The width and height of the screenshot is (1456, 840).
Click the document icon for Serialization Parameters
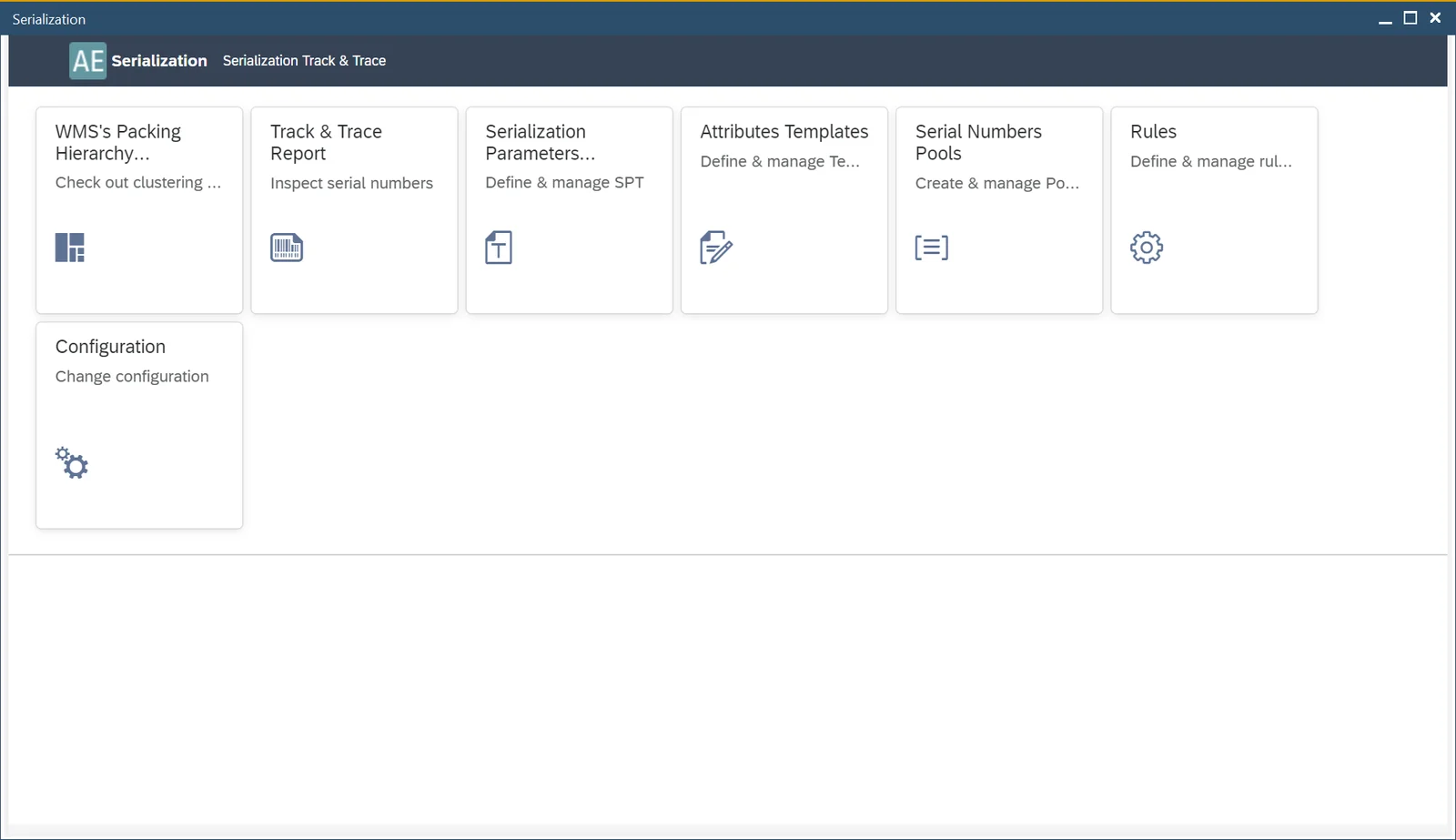coord(499,248)
